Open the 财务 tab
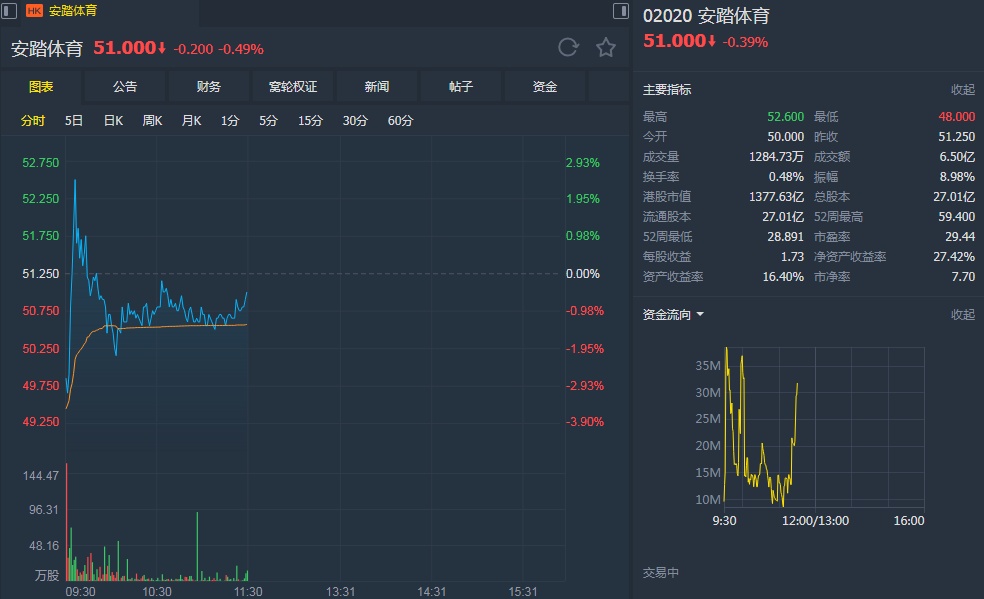 (208, 87)
